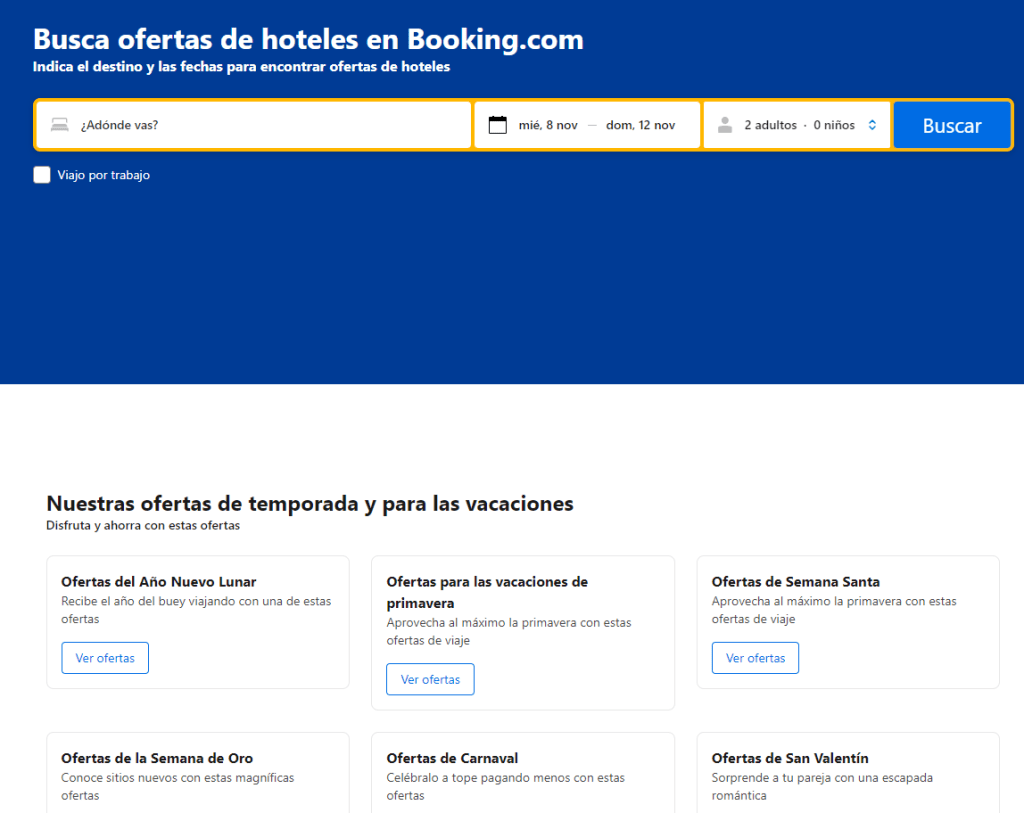Click 'Ofertas de la Semana de Oro' title

click(x=157, y=757)
